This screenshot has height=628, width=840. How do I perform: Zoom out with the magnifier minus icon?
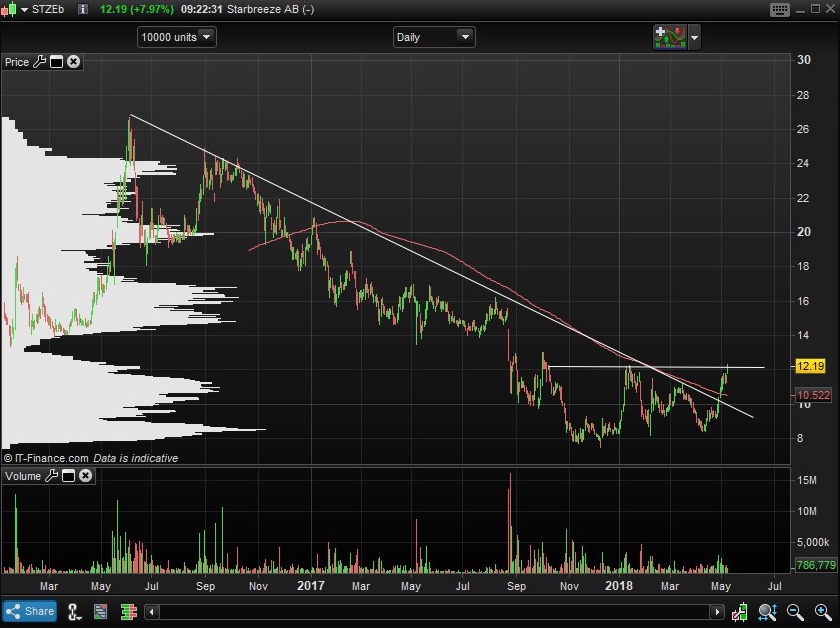click(x=795, y=611)
